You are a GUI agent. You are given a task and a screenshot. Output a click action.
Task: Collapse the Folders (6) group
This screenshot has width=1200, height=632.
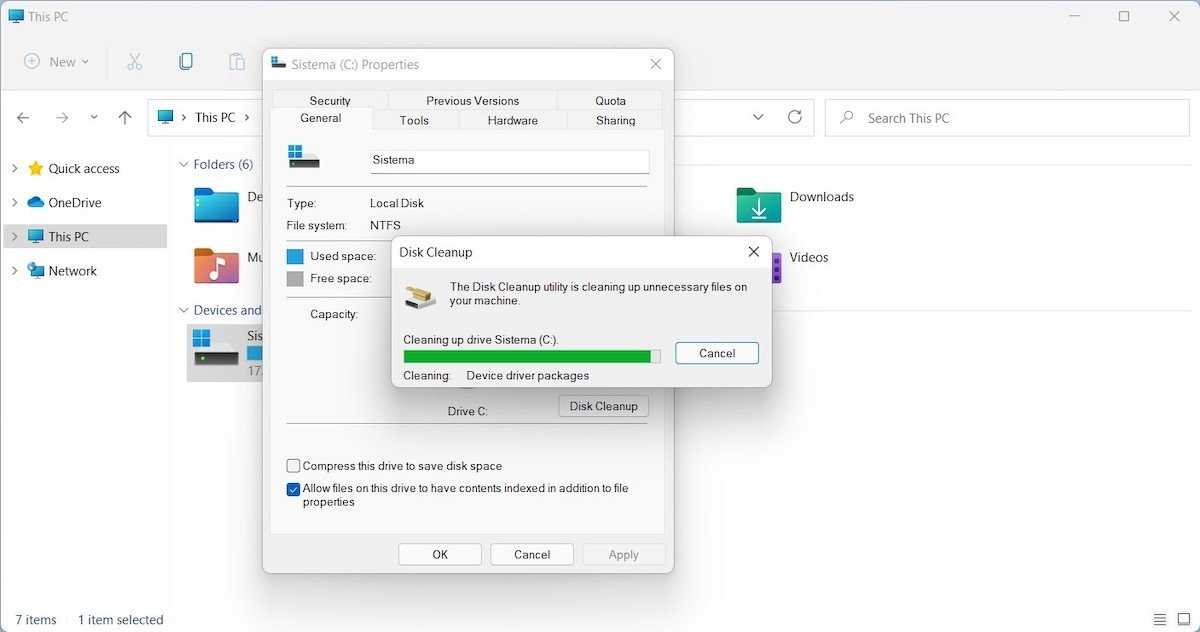[x=184, y=165]
